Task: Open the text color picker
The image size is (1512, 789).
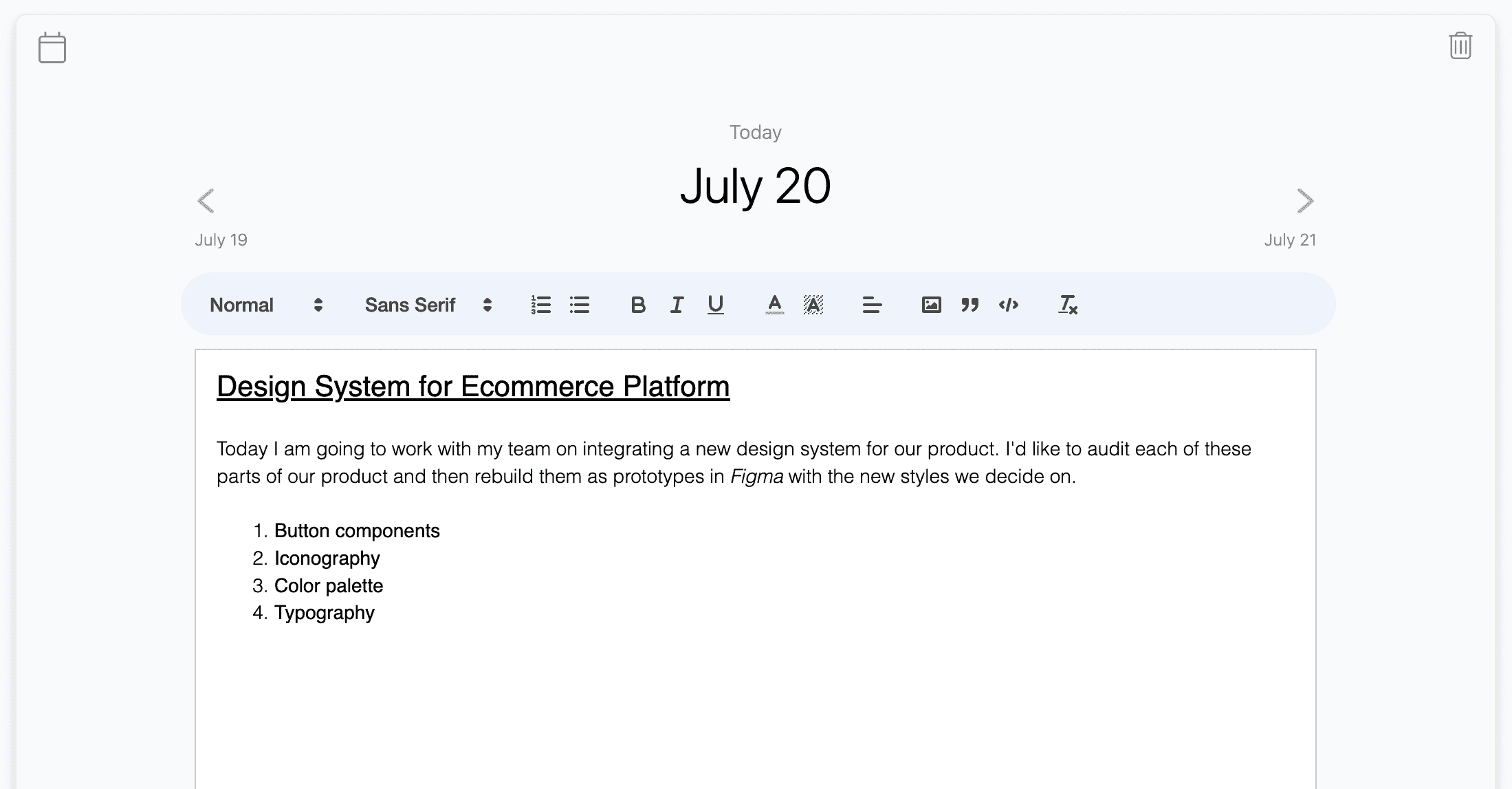Action: tap(774, 305)
